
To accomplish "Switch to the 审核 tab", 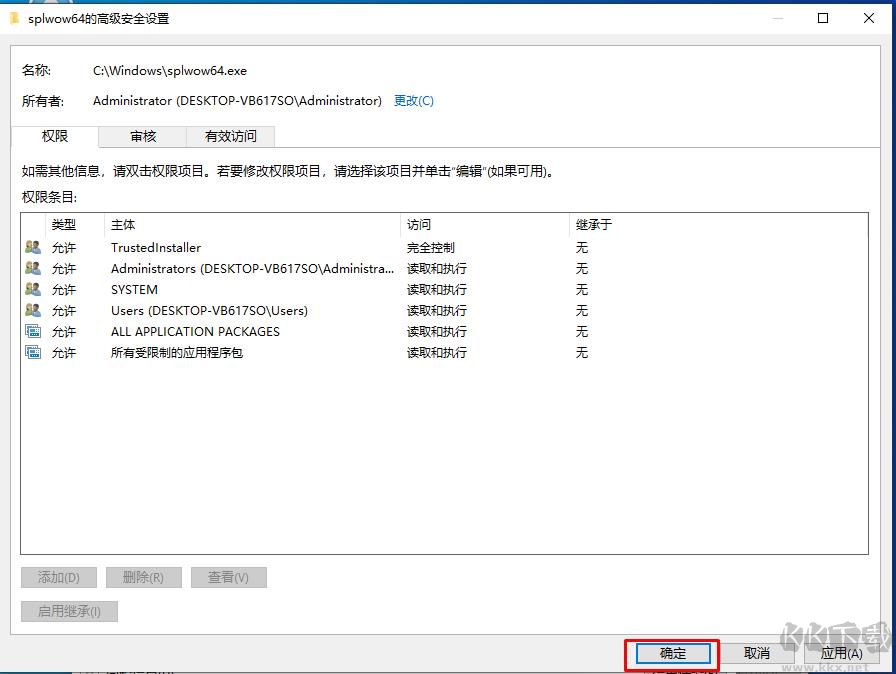I will (x=142, y=136).
